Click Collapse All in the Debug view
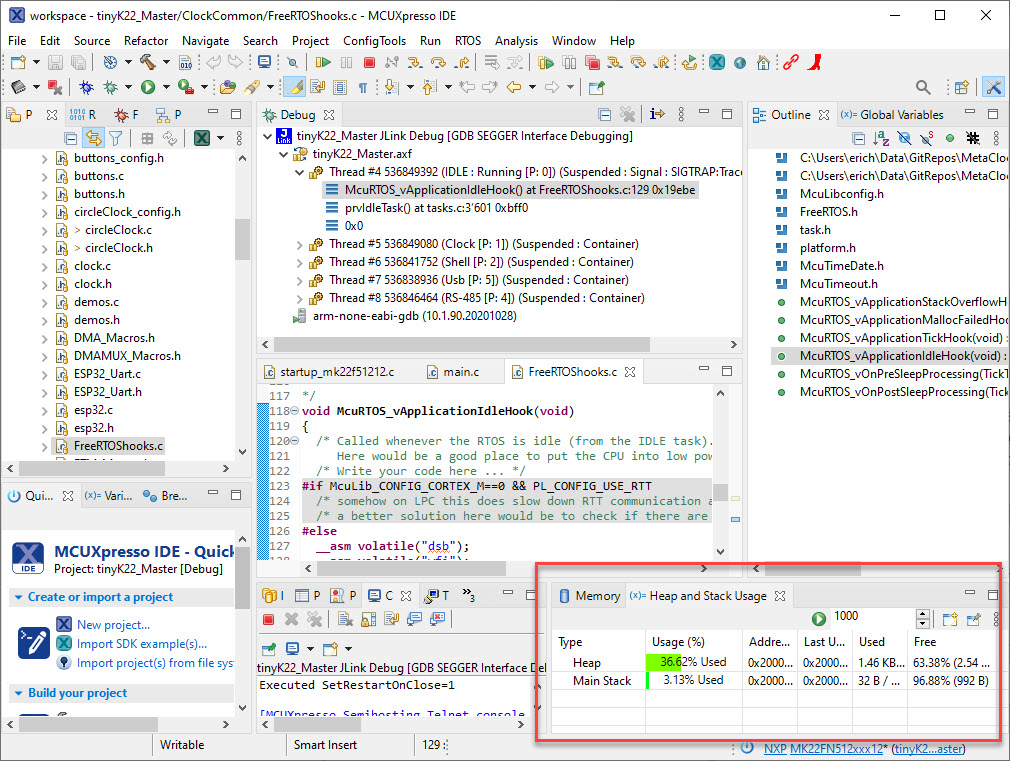The width and height of the screenshot is (1010, 761). [604, 115]
